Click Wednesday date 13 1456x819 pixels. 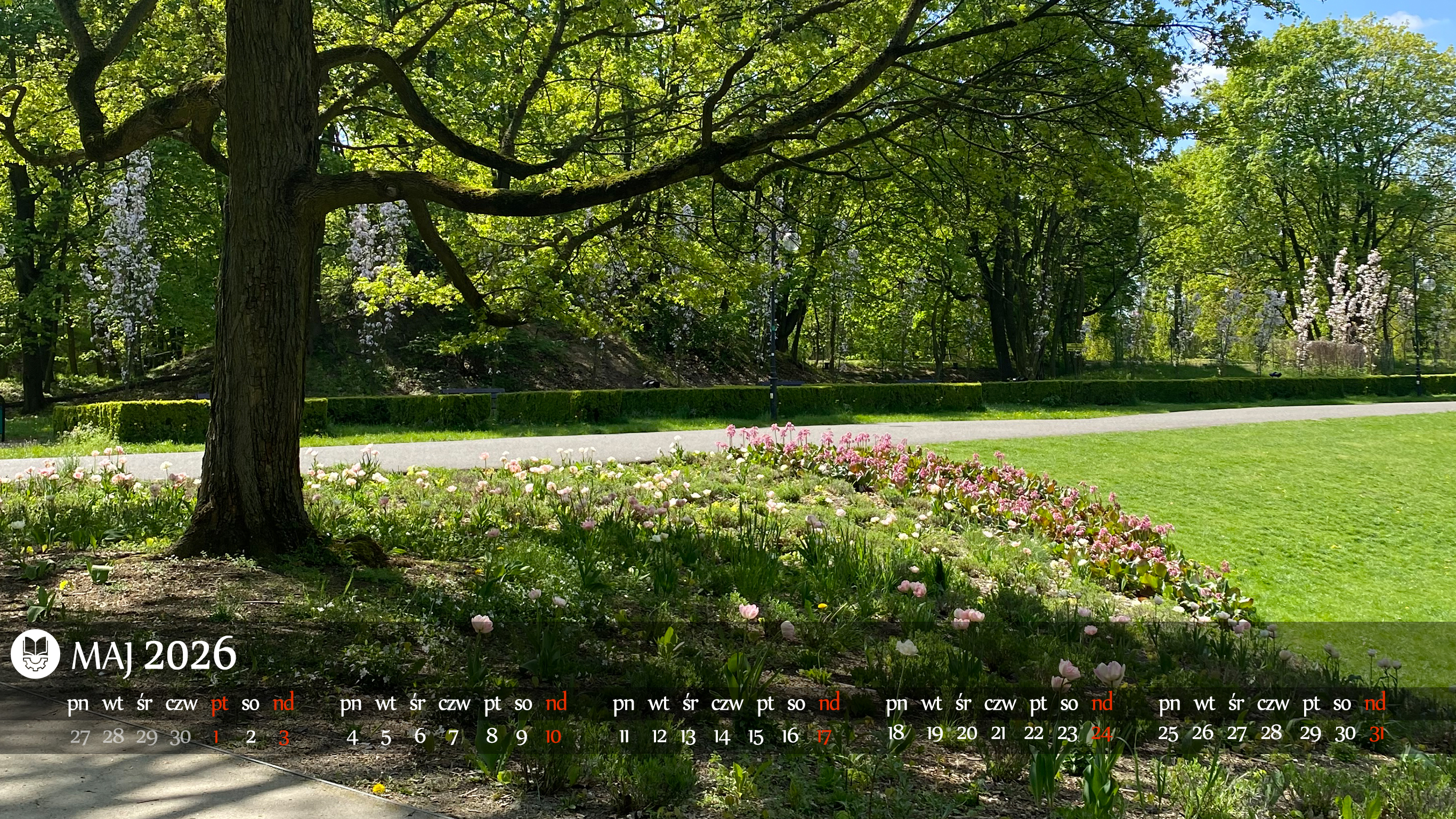[688, 736]
